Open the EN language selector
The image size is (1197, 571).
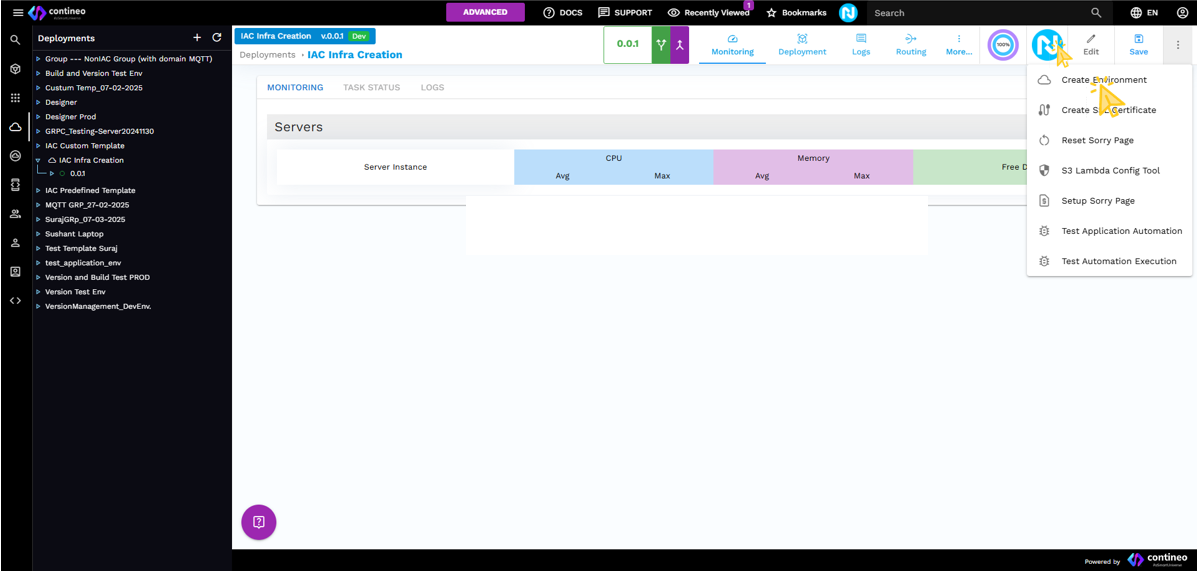[x=1144, y=13]
